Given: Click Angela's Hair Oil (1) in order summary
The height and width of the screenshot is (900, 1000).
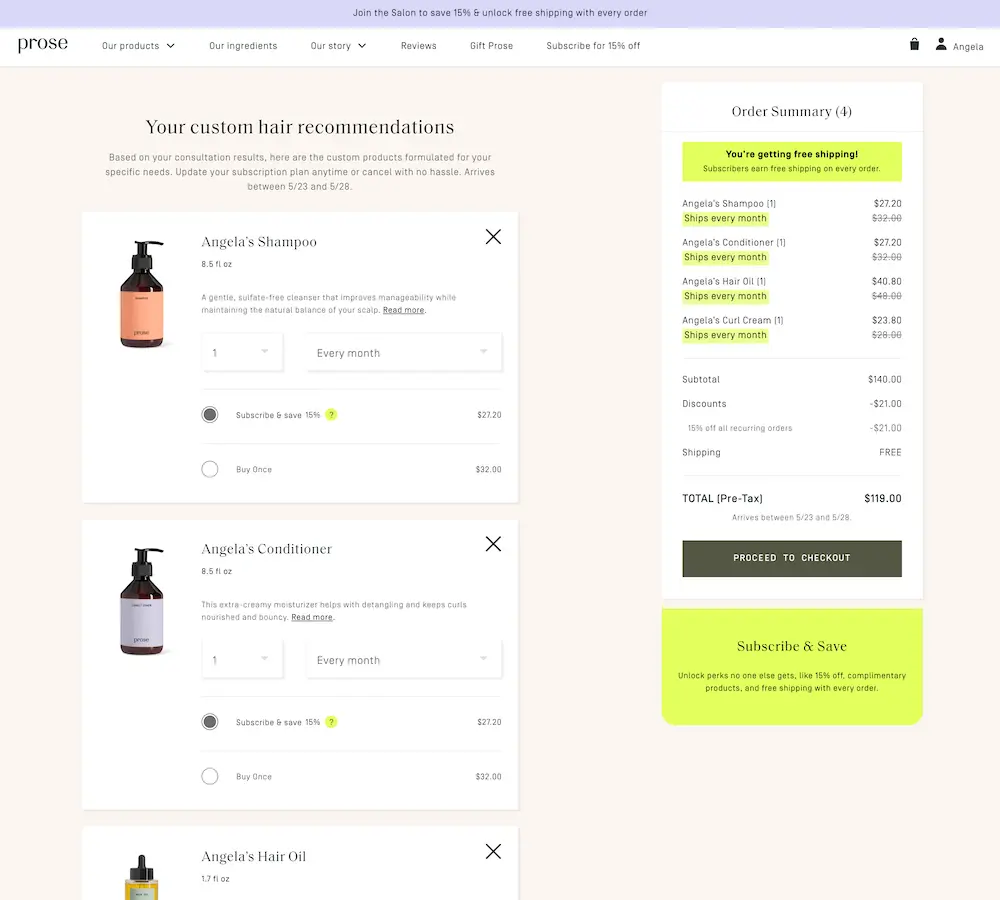Looking at the screenshot, I should 724,281.
